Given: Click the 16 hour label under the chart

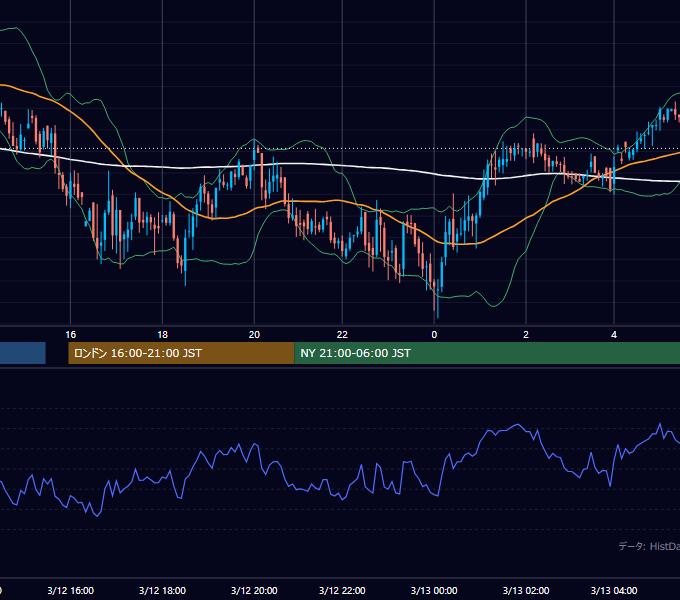Looking at the screenshot, I should [70, 335].
